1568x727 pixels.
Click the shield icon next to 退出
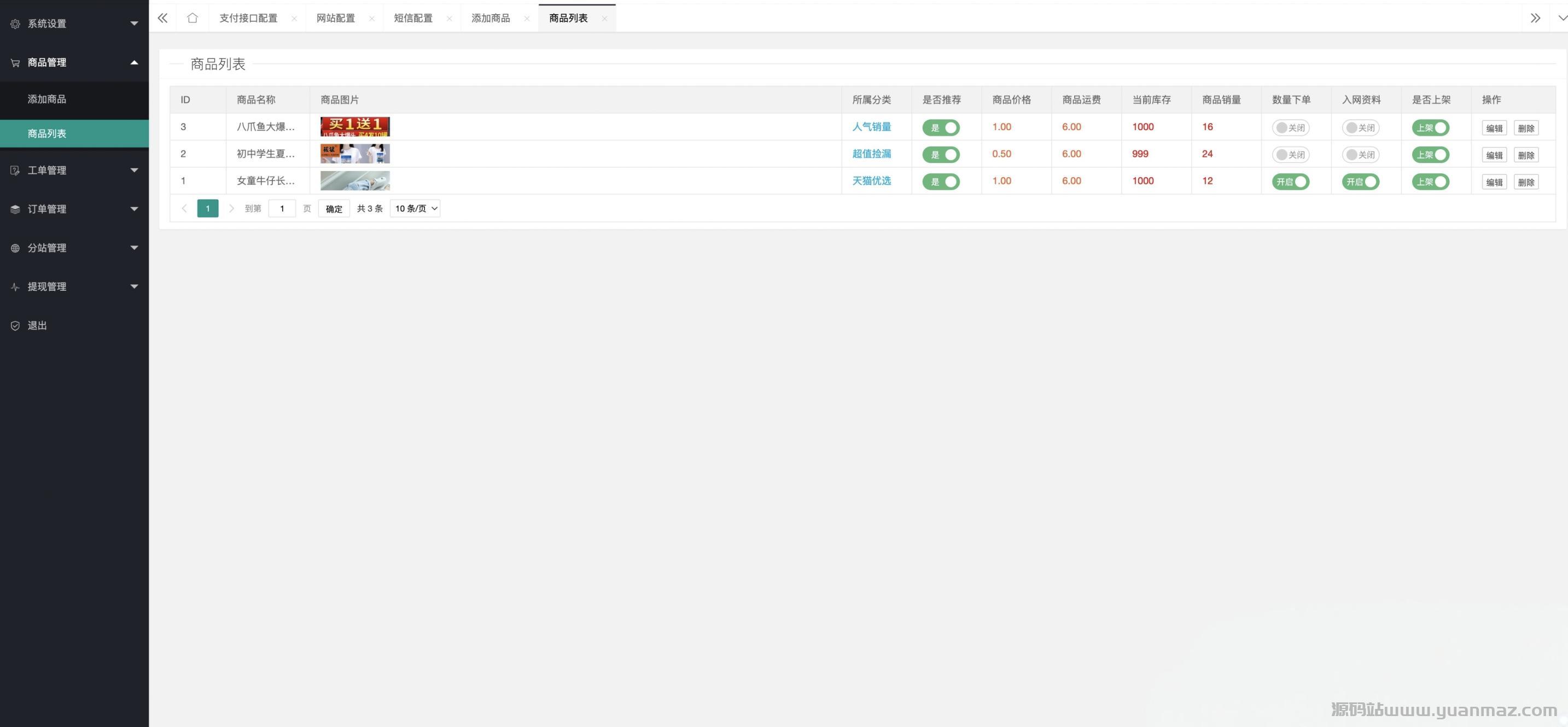[x=15, y=325]
